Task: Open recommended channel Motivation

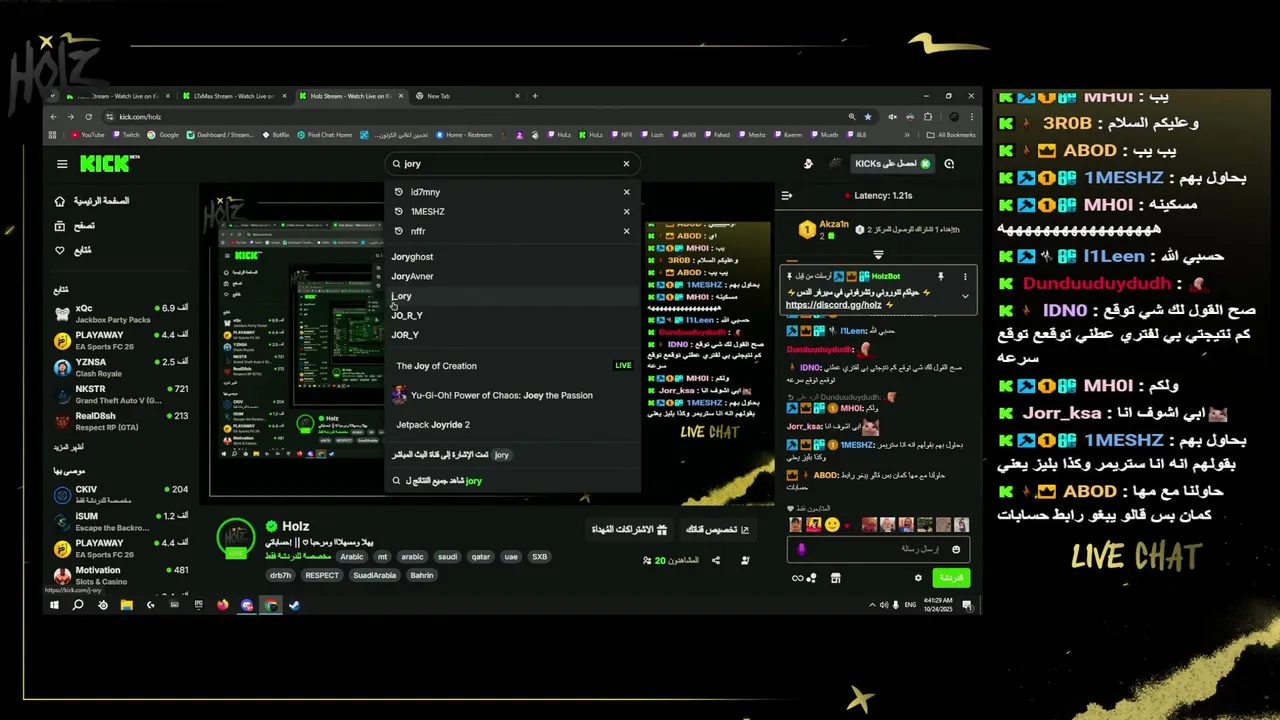Action: [x=120, y=576]
